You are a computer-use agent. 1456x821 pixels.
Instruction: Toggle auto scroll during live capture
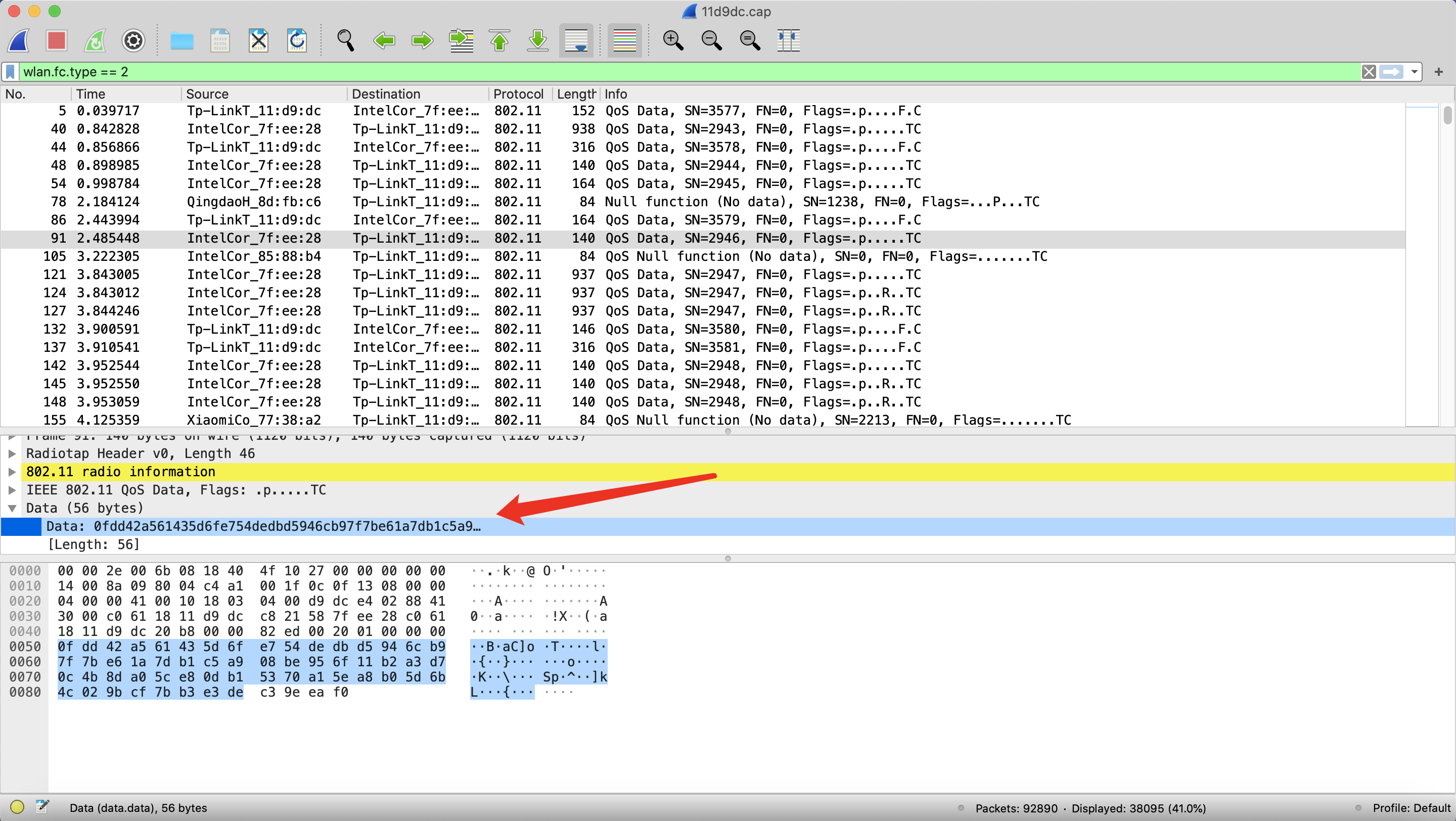point(576,40)
